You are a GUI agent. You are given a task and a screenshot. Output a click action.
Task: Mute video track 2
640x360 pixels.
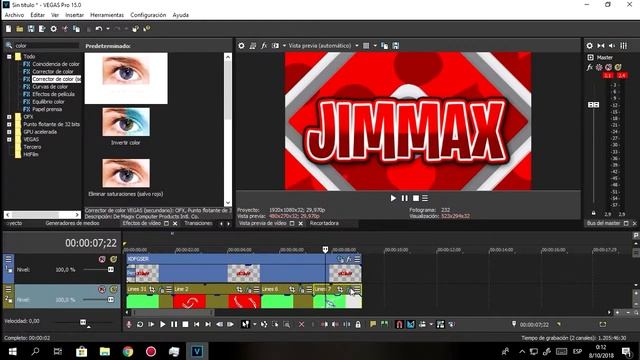[x=102, y=289]
